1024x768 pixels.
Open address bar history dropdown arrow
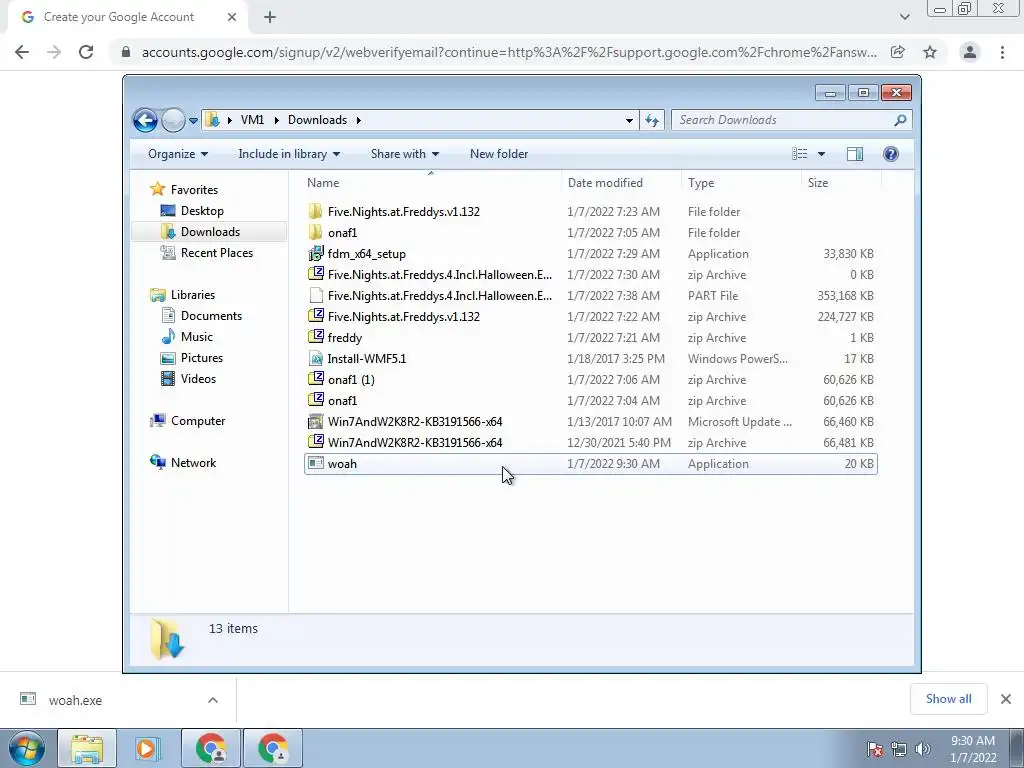(x=629, y=120)
